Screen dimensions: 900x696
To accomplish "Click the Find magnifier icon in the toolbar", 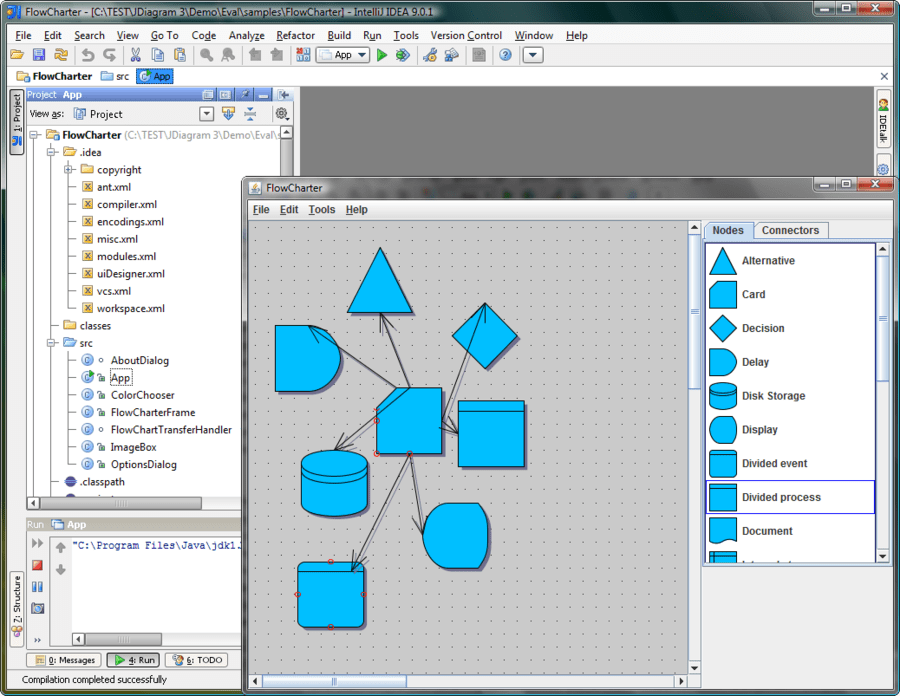I will coord(206,55).
